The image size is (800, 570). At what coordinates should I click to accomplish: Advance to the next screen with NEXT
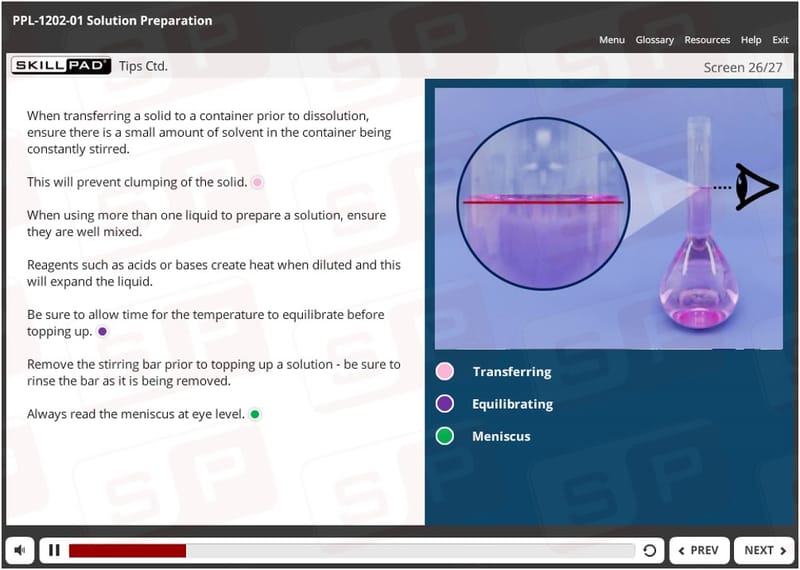764,550
